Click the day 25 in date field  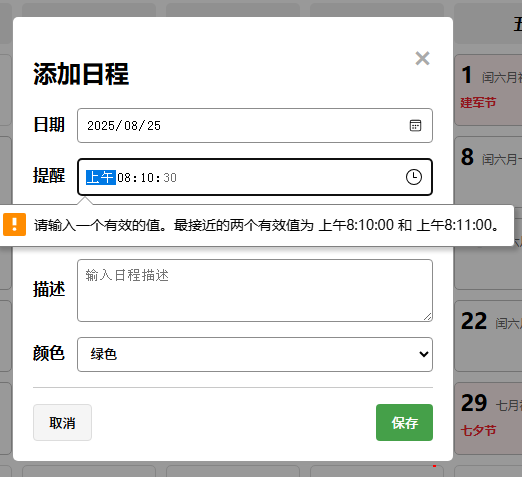[154, 126]
